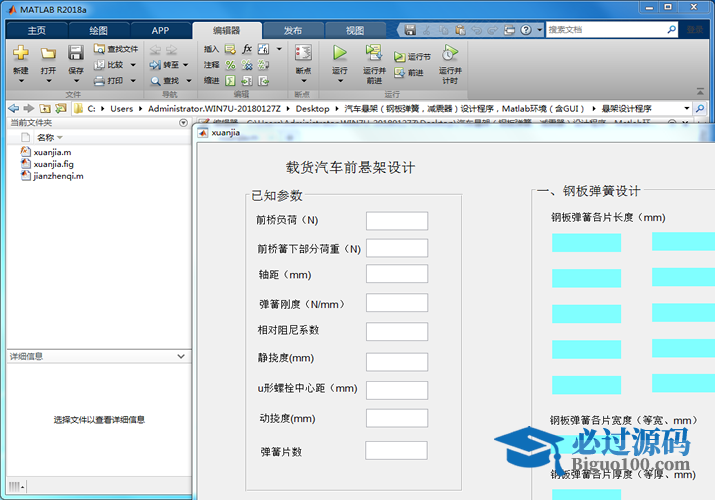Click the spring stiffness (弹簧刚度) input box
This screenshot has width=715, height=500.
point(397,303)
